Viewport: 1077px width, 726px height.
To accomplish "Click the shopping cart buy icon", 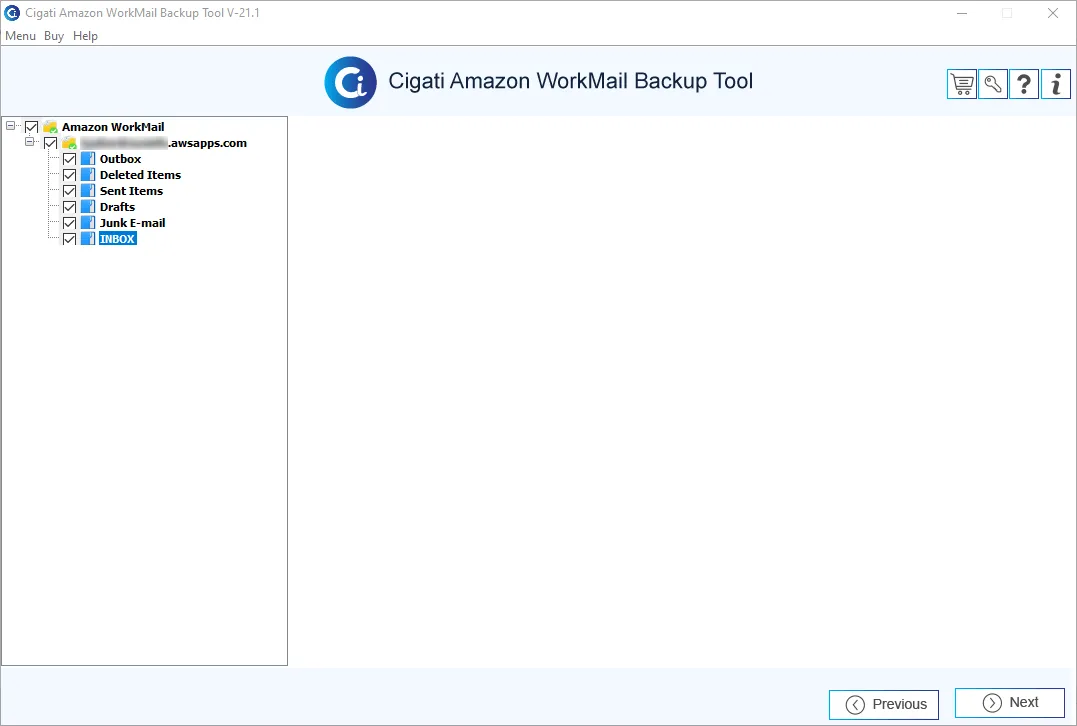I will (962, 84).
